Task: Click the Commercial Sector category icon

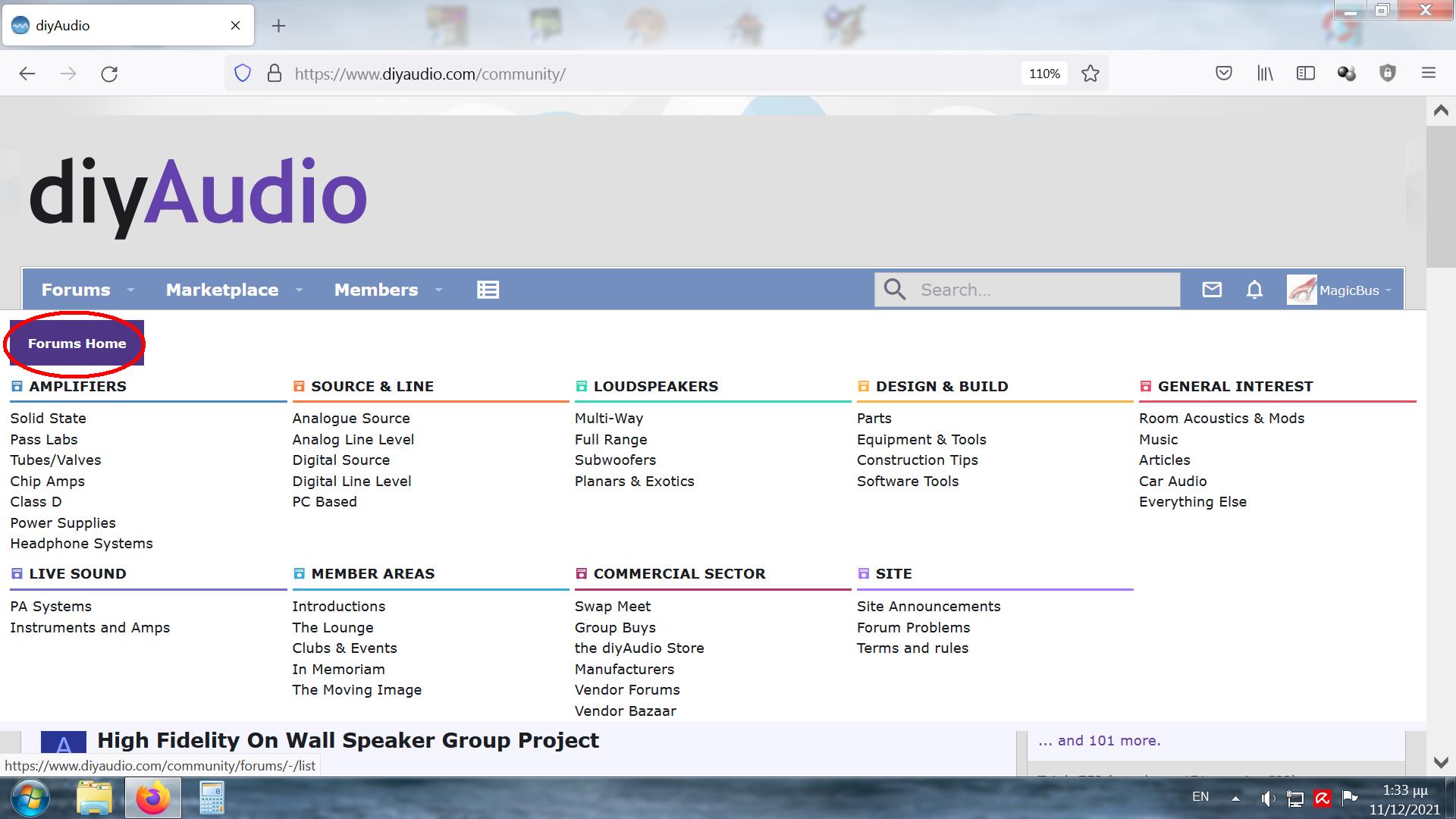Action: (x=581, y=574)
